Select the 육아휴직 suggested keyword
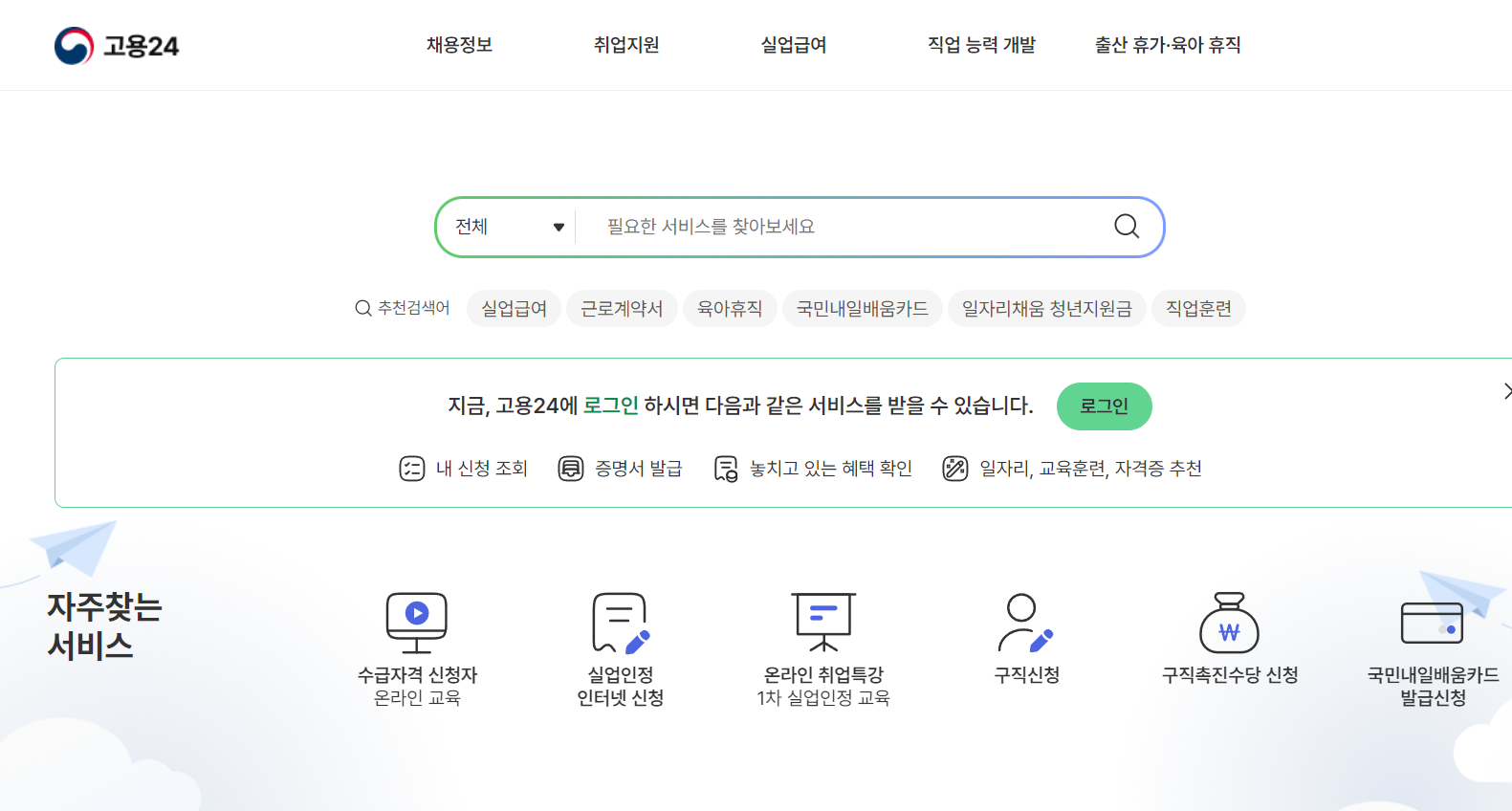The height and width of the screenshot is (811, 1512). coord(730,308)
